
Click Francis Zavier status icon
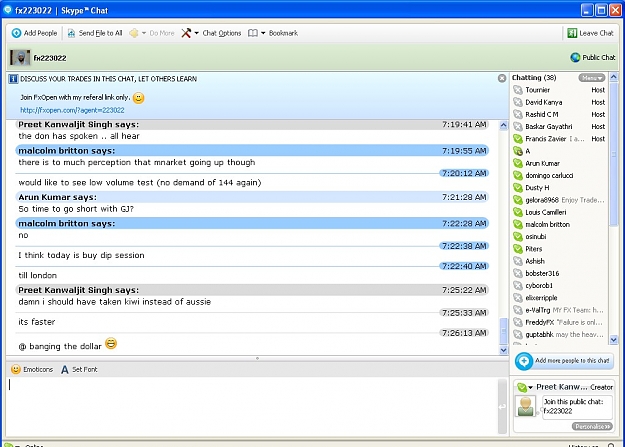(518, 139)
